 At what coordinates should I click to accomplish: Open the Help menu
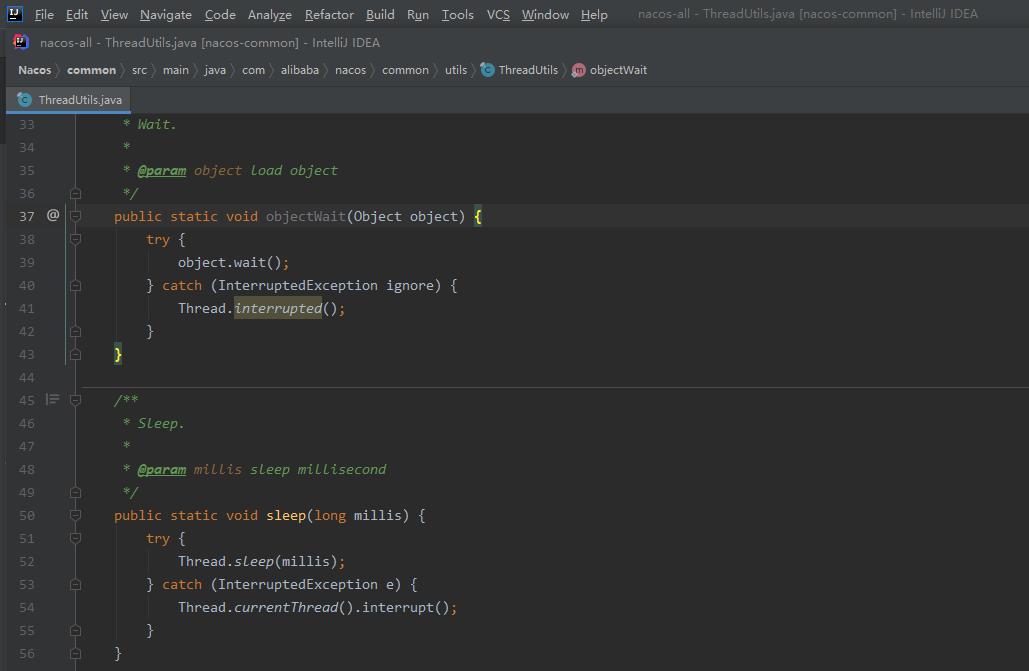(x=594, y=14)
